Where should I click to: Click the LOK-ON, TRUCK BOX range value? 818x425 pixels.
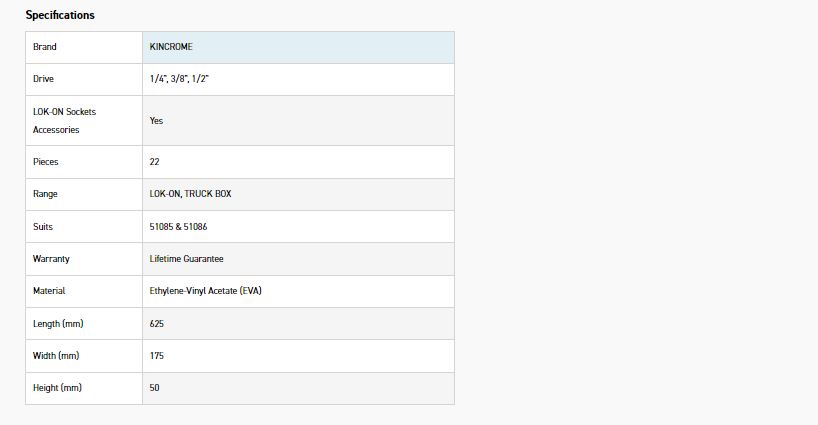(x=191, y=194)
